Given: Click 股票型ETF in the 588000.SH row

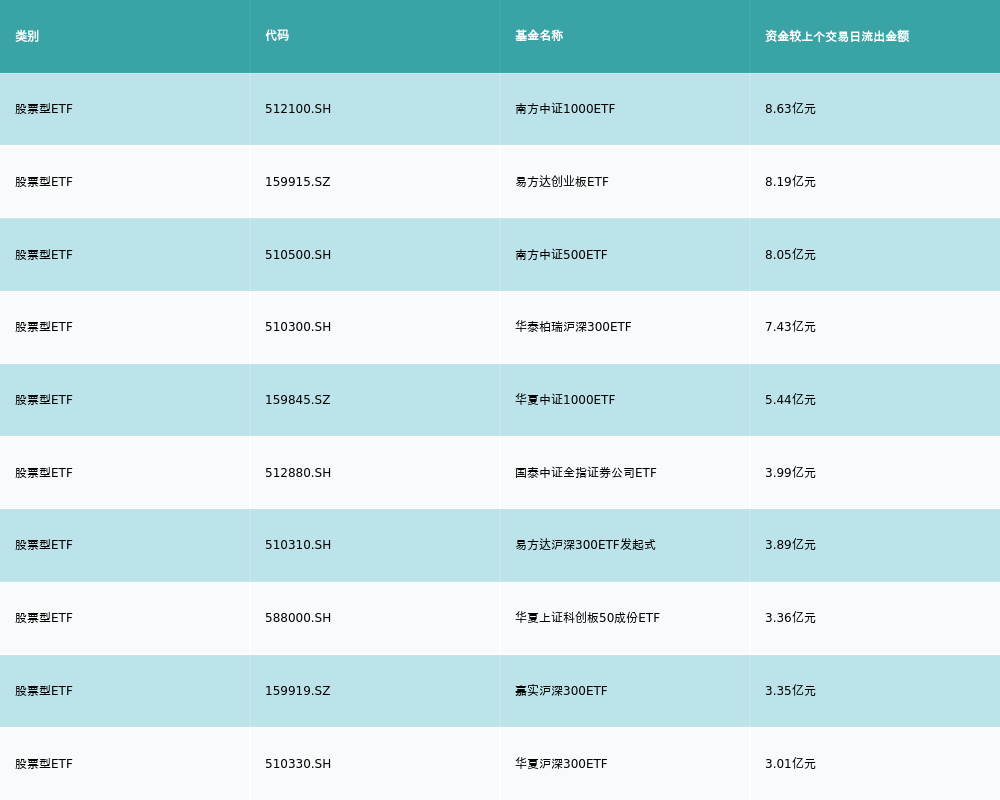Looking at the screenshot, I should [x=44, y=618].
